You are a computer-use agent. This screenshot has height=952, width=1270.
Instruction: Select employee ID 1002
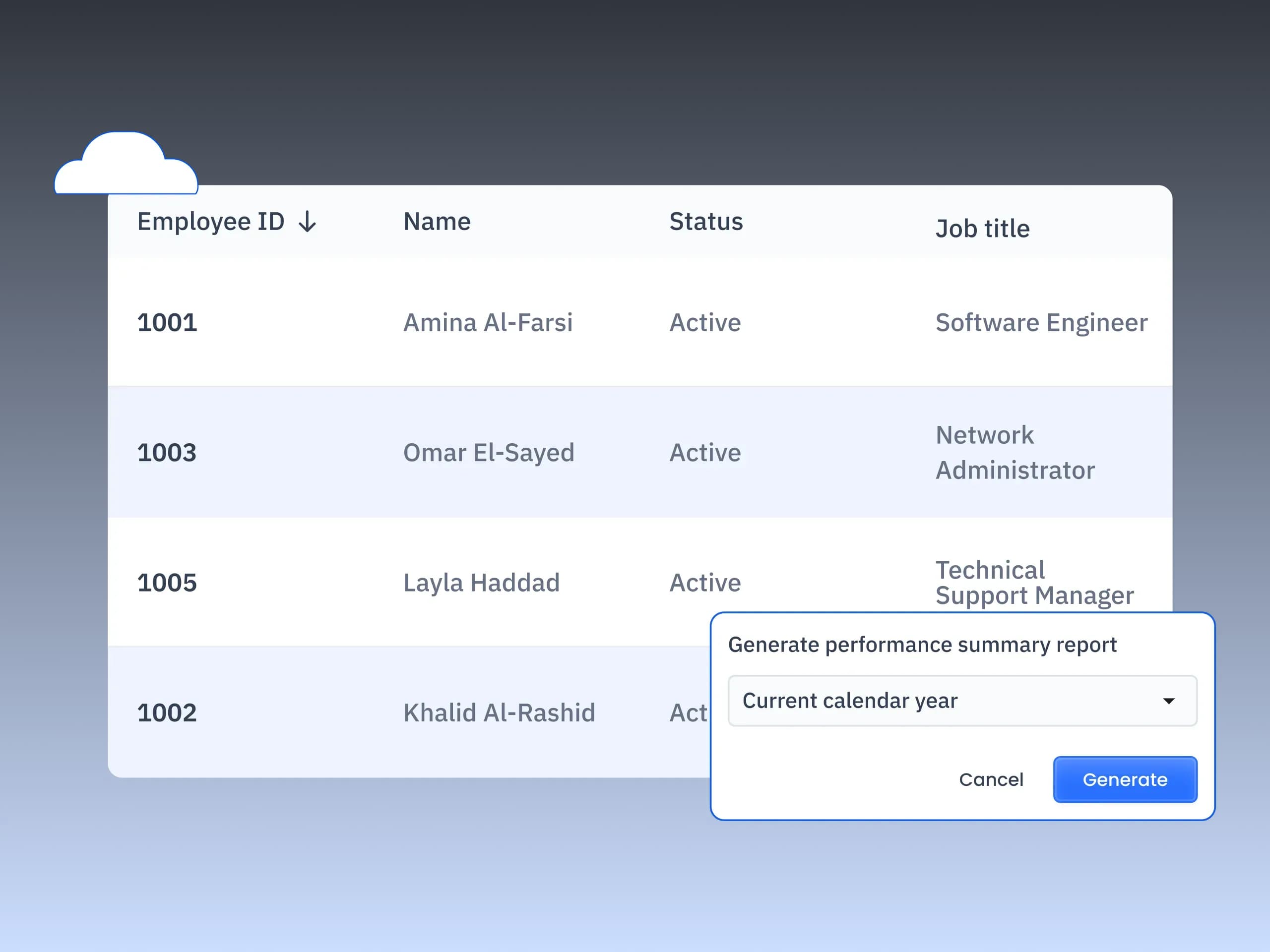167,713
